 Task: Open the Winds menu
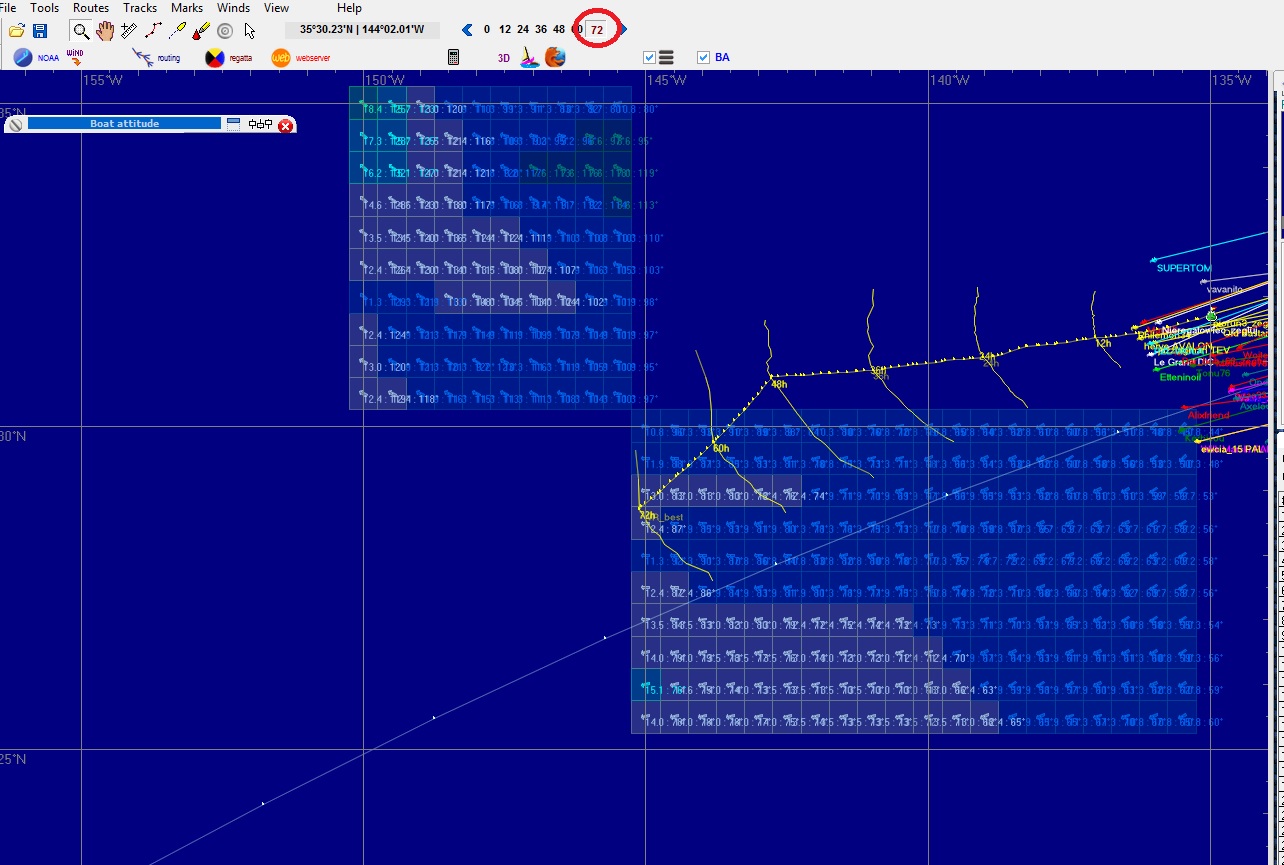click(234, 8)
